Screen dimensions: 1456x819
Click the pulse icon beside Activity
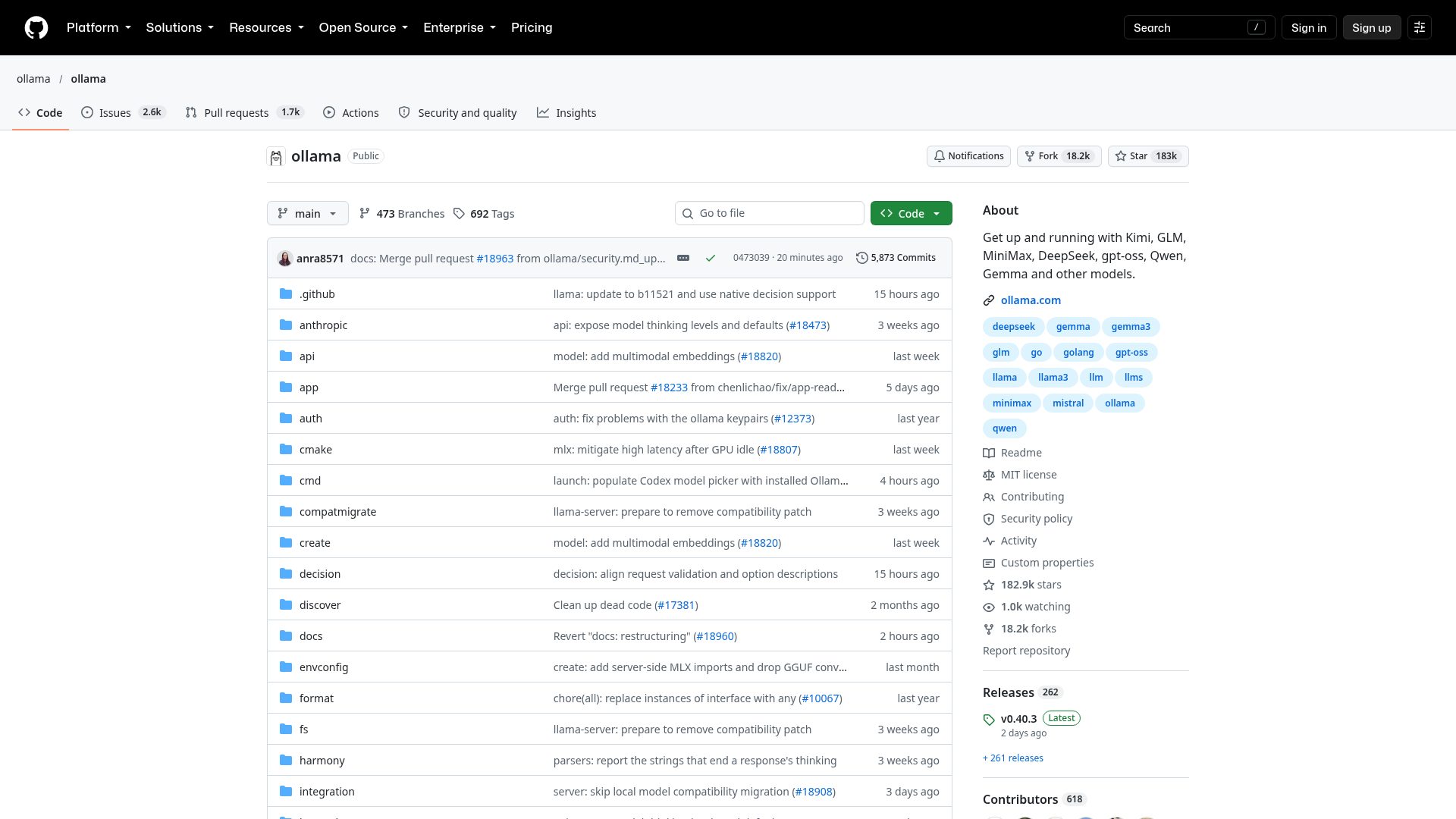(x=989, y=541)
